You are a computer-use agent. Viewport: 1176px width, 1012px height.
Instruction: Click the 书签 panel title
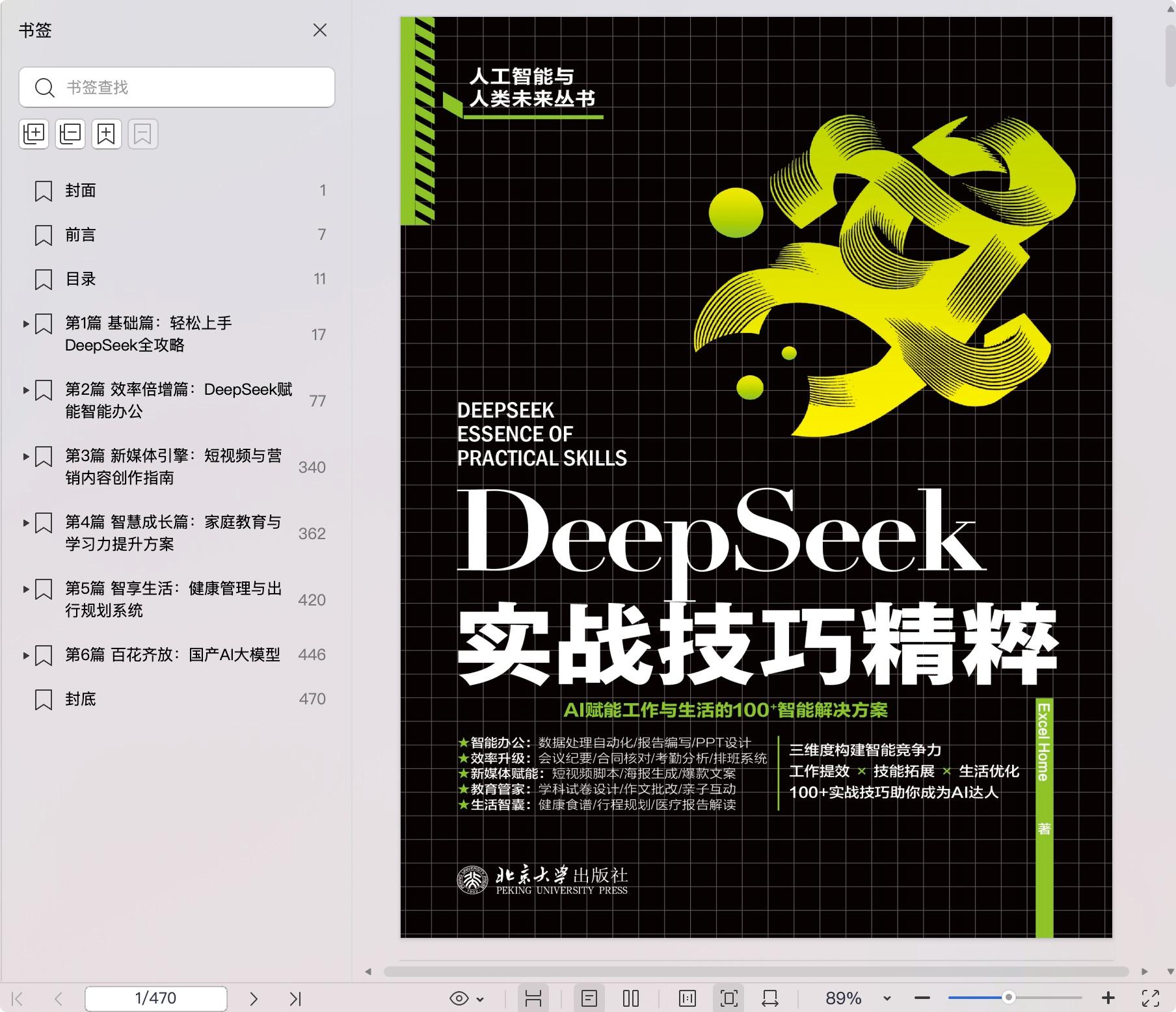click(35, 31)
